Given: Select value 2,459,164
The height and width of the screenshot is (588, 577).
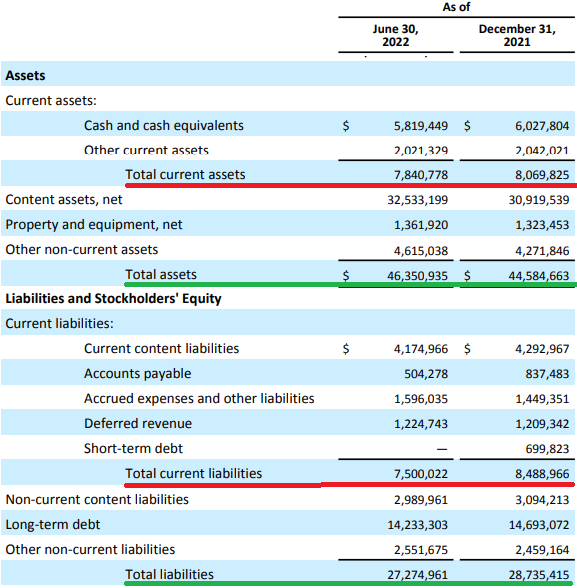Looking at the screenshot, I should pos(542,550).
